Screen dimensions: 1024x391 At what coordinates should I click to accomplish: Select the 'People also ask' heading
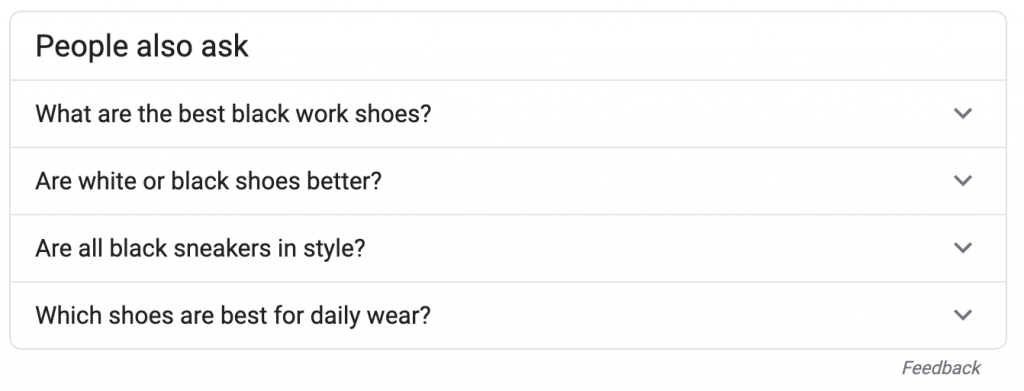(142, 46)
